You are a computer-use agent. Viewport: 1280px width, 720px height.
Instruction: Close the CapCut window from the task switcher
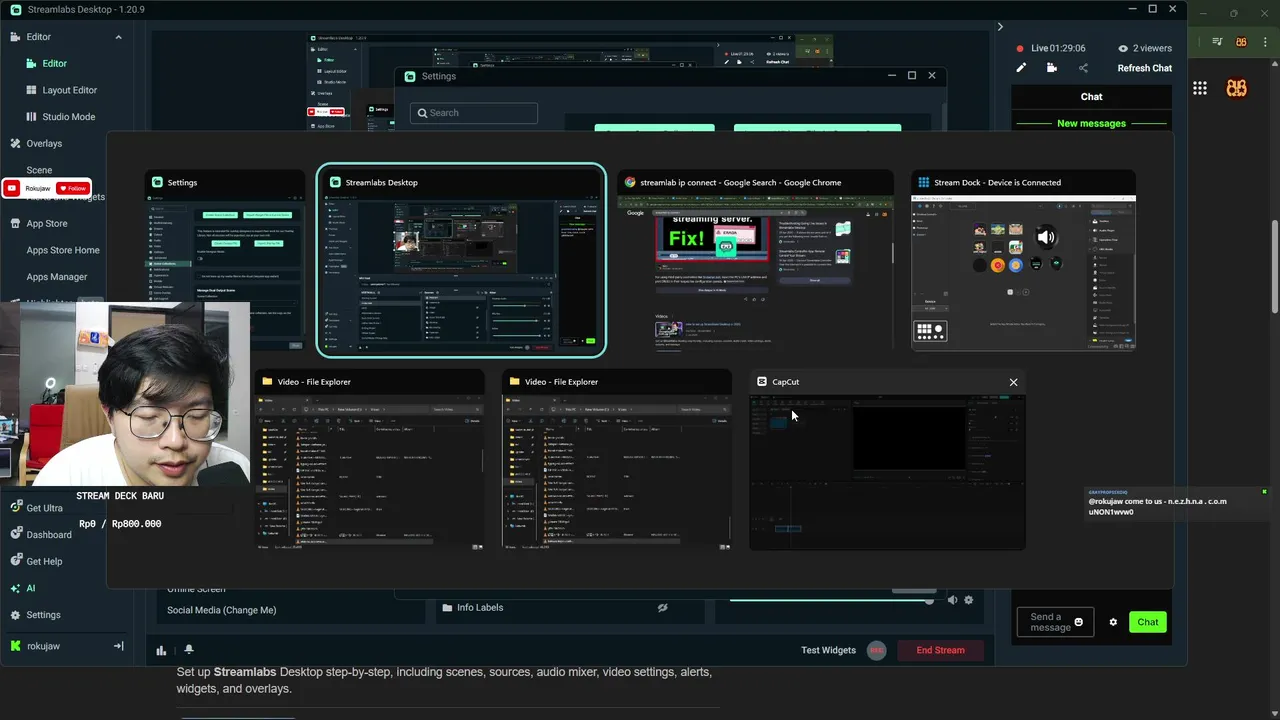coord(1013,382)
